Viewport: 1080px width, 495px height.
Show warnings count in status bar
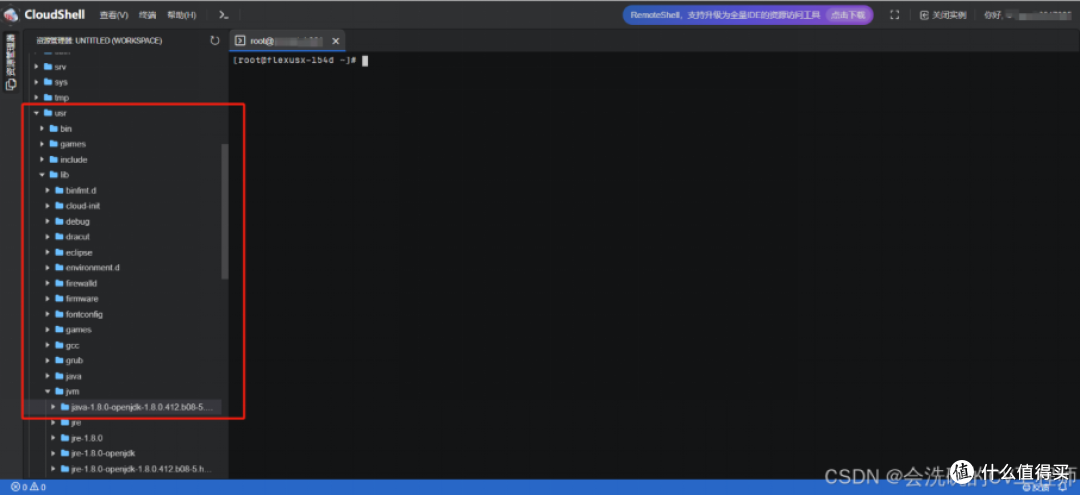click(38, 487)
